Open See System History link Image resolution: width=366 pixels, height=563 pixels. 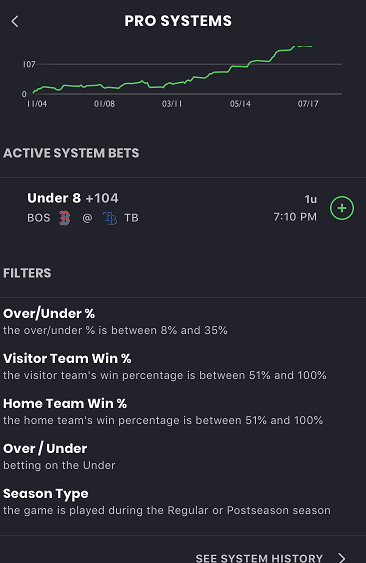pos(259,558)
